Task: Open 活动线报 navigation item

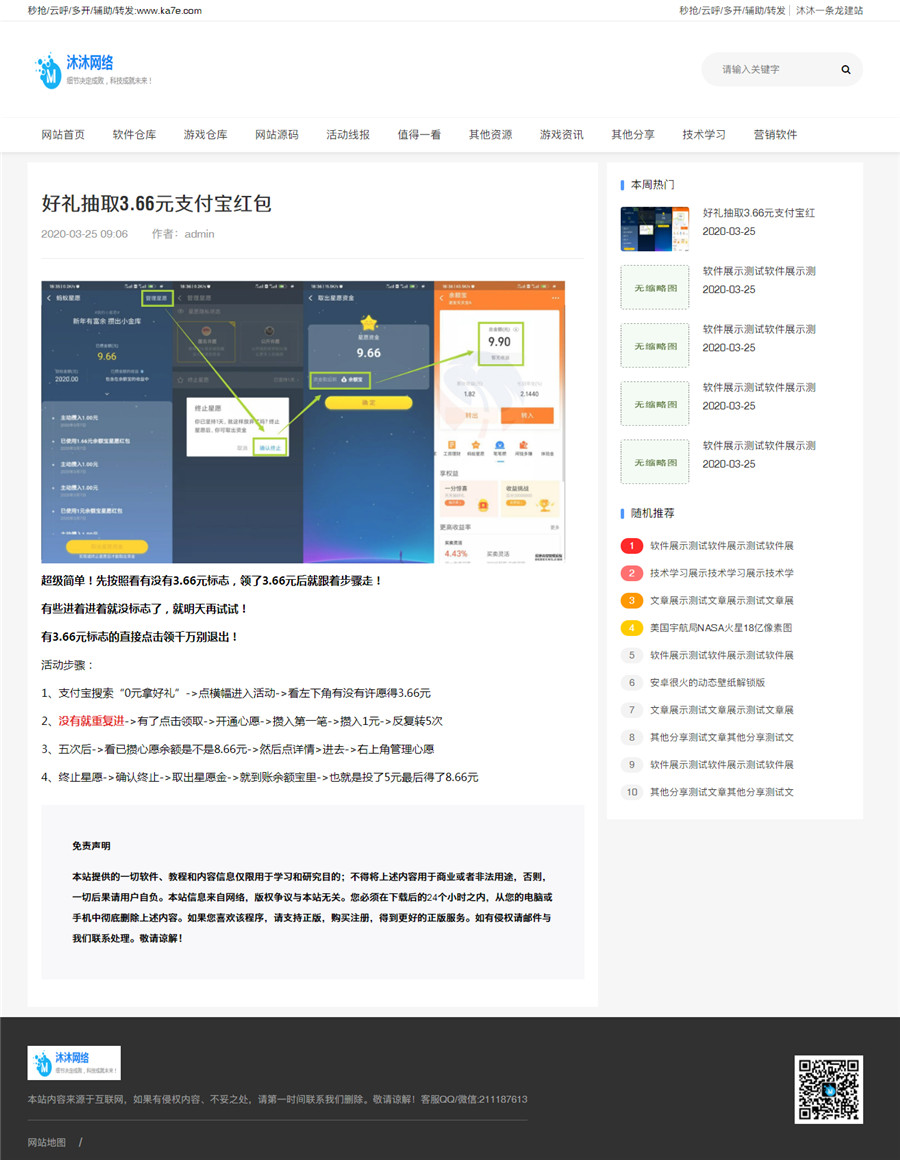Action: click(348, 135)
